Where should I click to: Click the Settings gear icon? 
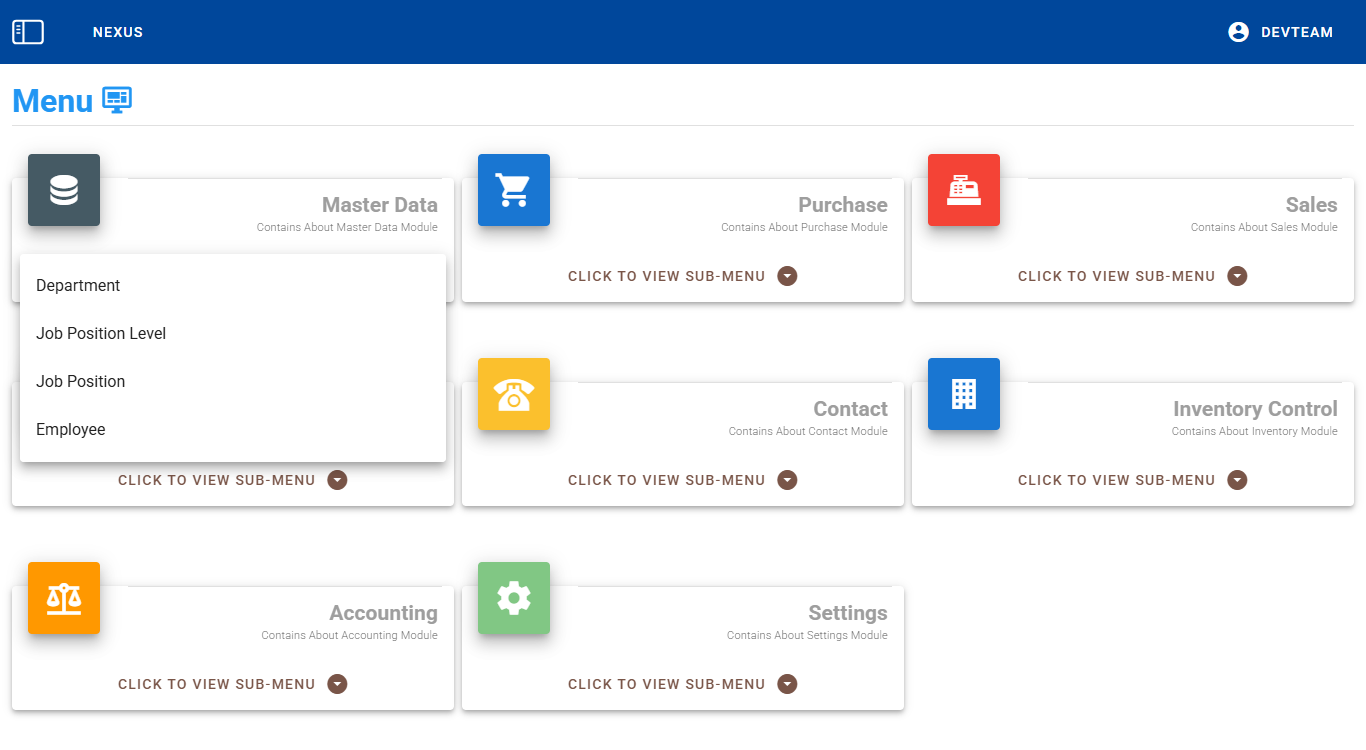pyautogui.click(x=514, y=598)
